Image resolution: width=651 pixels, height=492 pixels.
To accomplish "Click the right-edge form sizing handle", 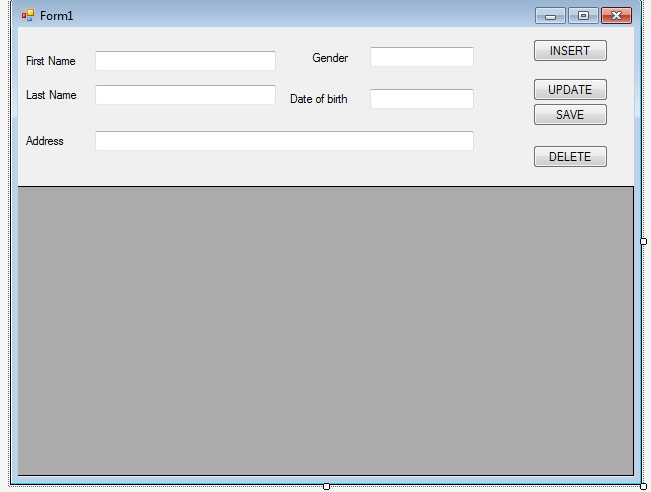I will click(643, 241).
